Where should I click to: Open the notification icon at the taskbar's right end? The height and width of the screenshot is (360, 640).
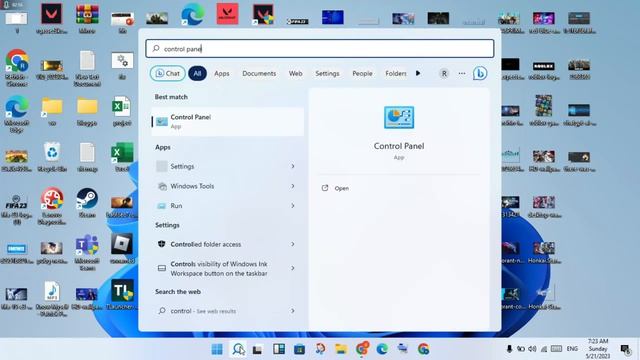tap(625, 349)
